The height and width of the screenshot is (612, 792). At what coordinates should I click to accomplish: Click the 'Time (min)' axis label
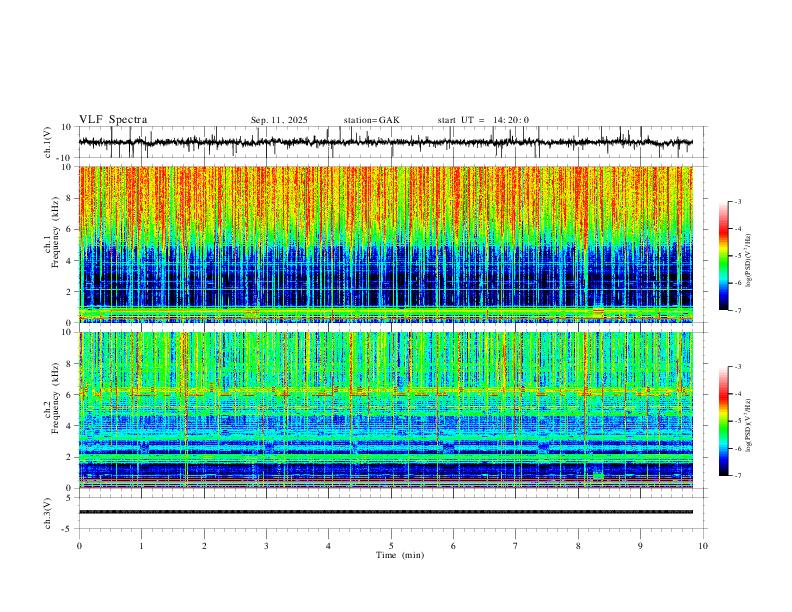pos(400,555)
